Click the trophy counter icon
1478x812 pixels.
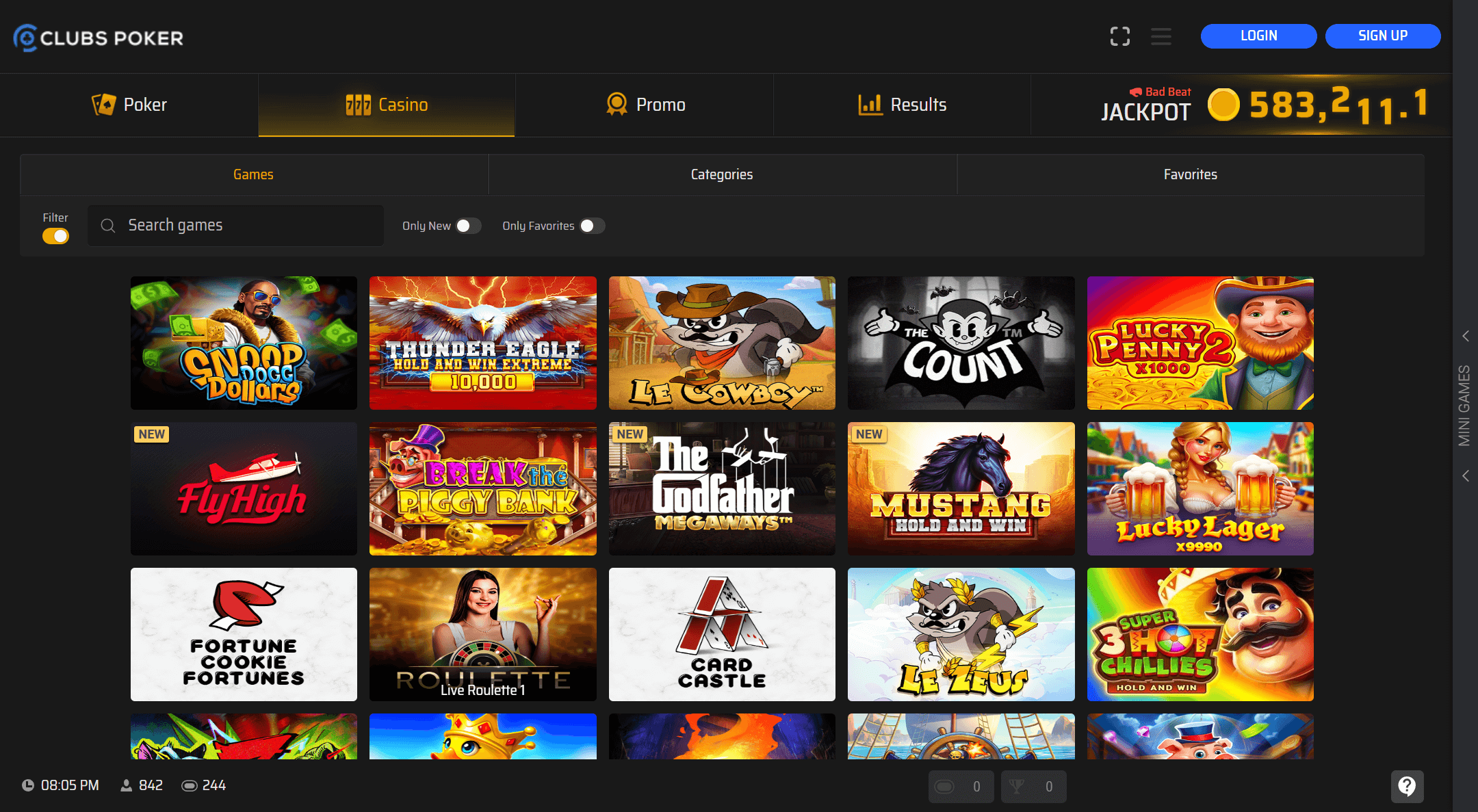click(x=1017, y=787)
